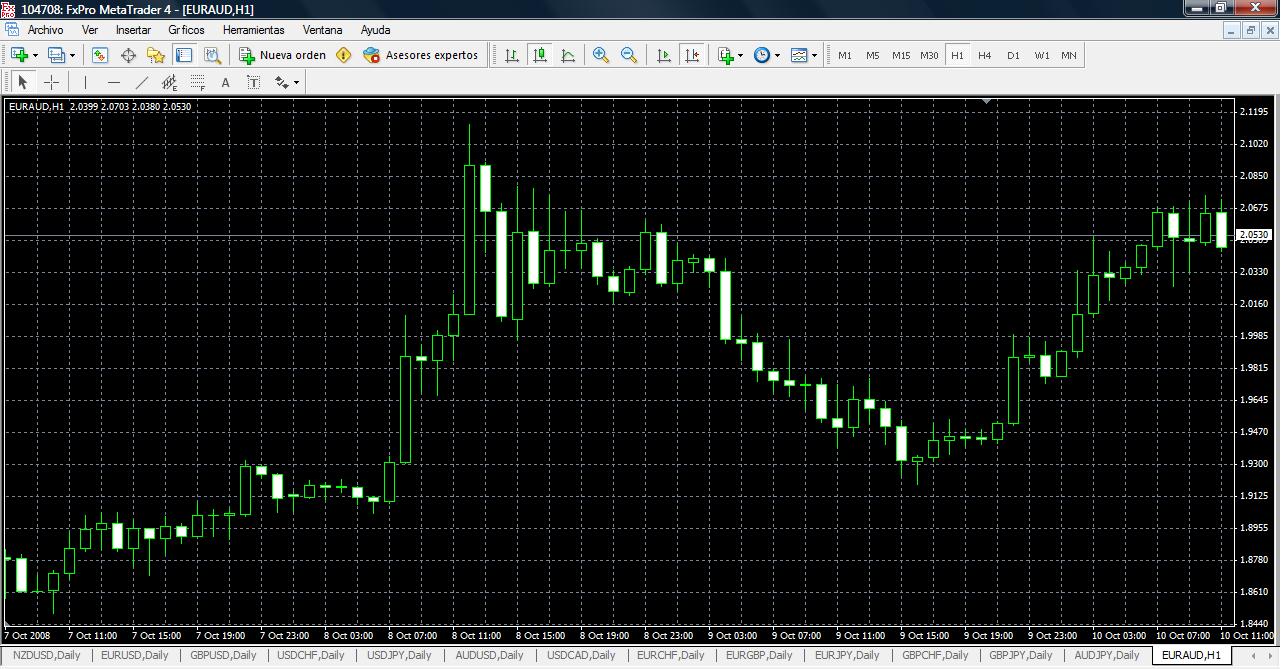Select the D1 timeframe
Screen dimensions: 1281x669
(x=1013, y=55)
